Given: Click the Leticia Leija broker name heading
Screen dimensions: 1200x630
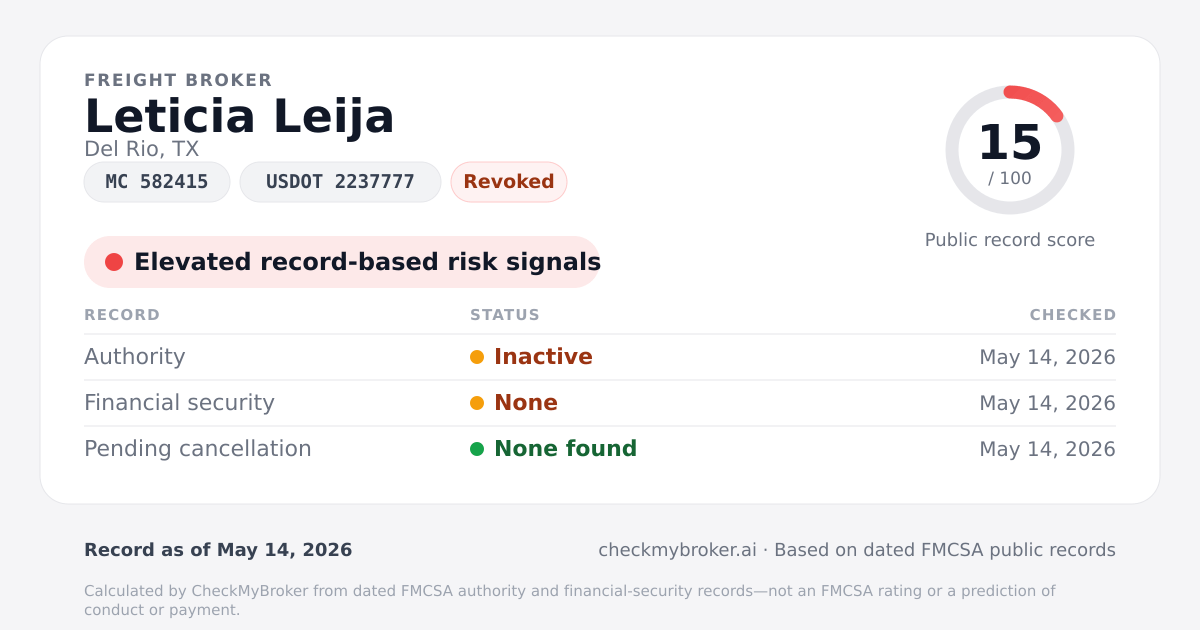Looking at the screenshot, I should click(239, 116).
